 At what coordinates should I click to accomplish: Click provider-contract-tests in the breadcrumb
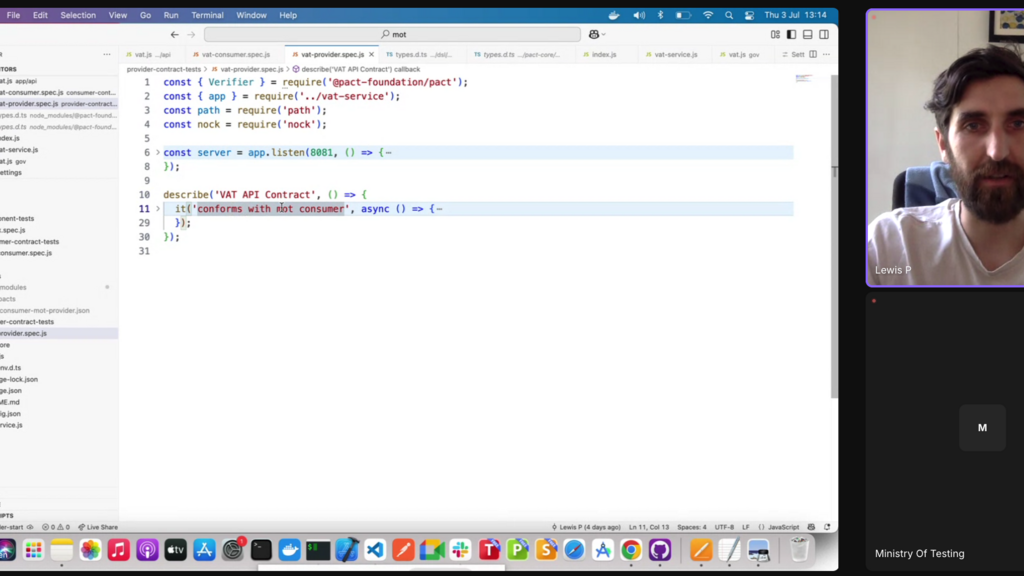pyautogui.click(x=164, y=69)
